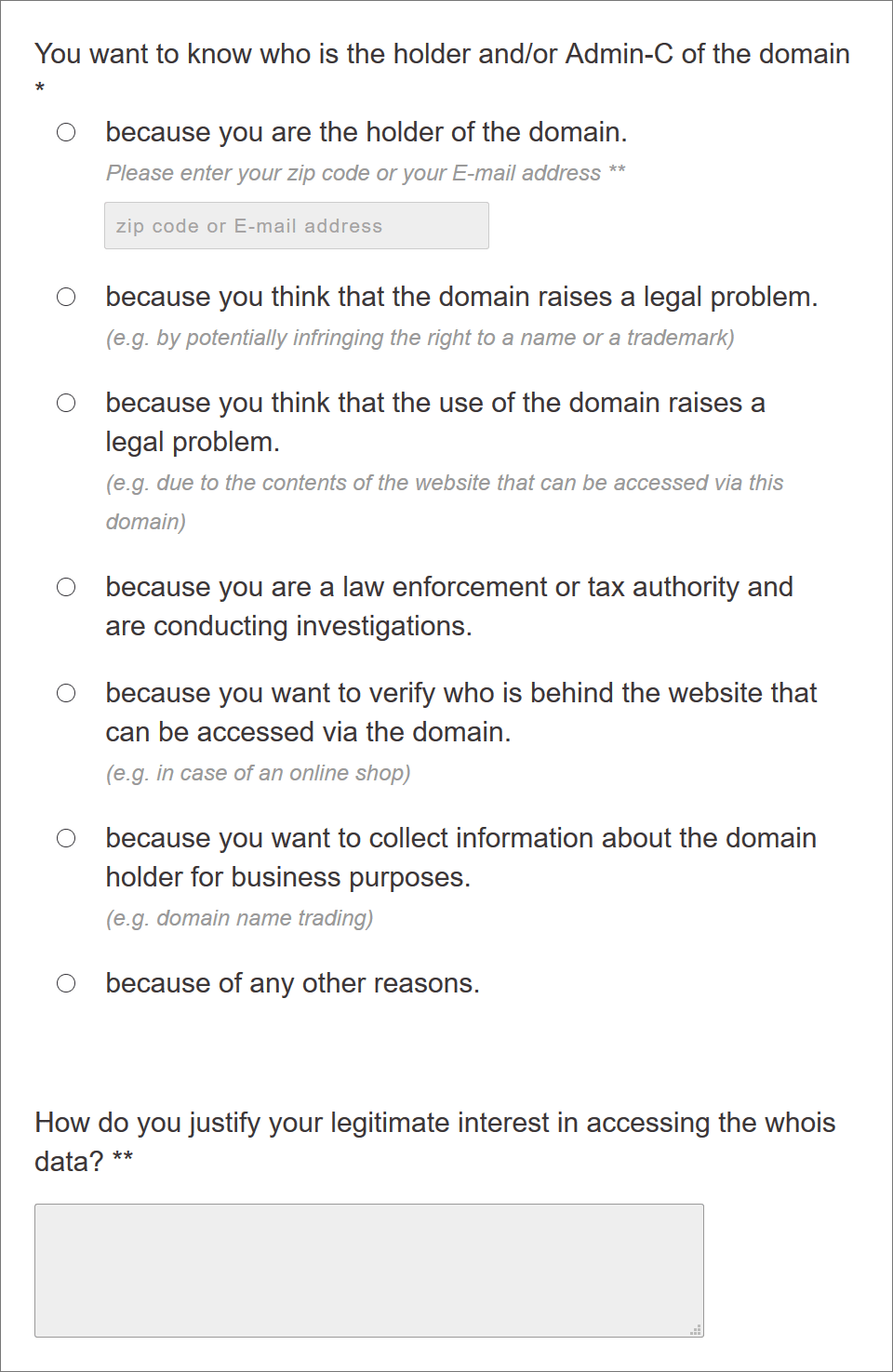893x1372 pixels.
Task: Pick the law enforcement or tax authority radio
Action: click(66, 587)
